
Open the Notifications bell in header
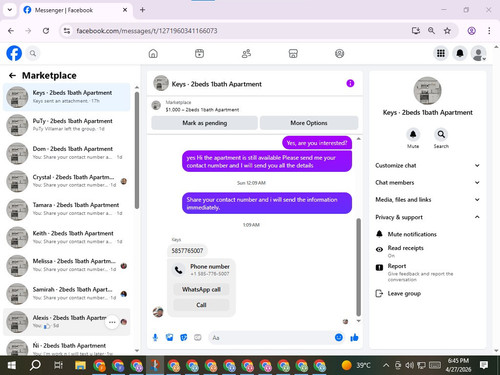tap(460, 53)
